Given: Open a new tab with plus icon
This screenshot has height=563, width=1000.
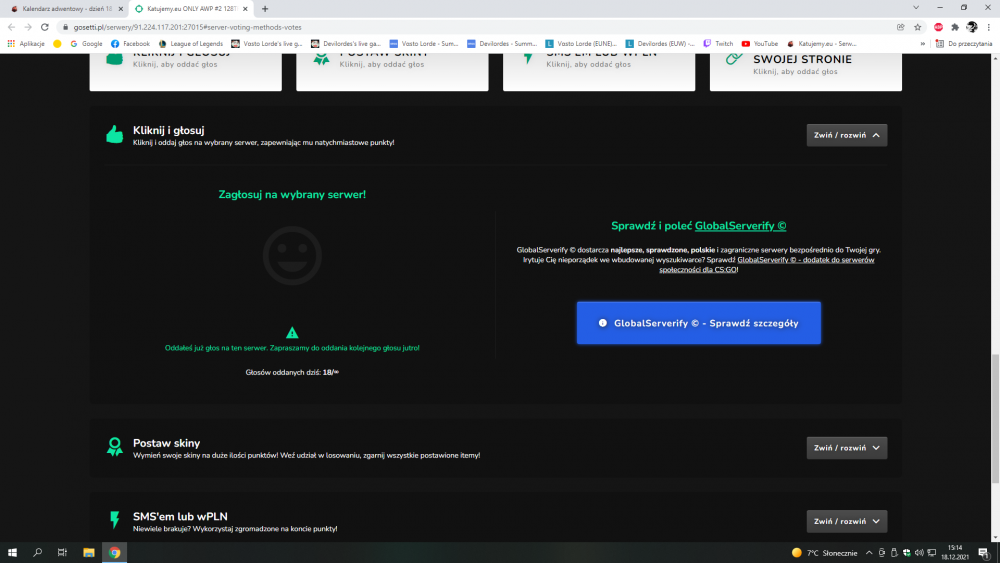Looking at the screenshot, I should 265,8.
